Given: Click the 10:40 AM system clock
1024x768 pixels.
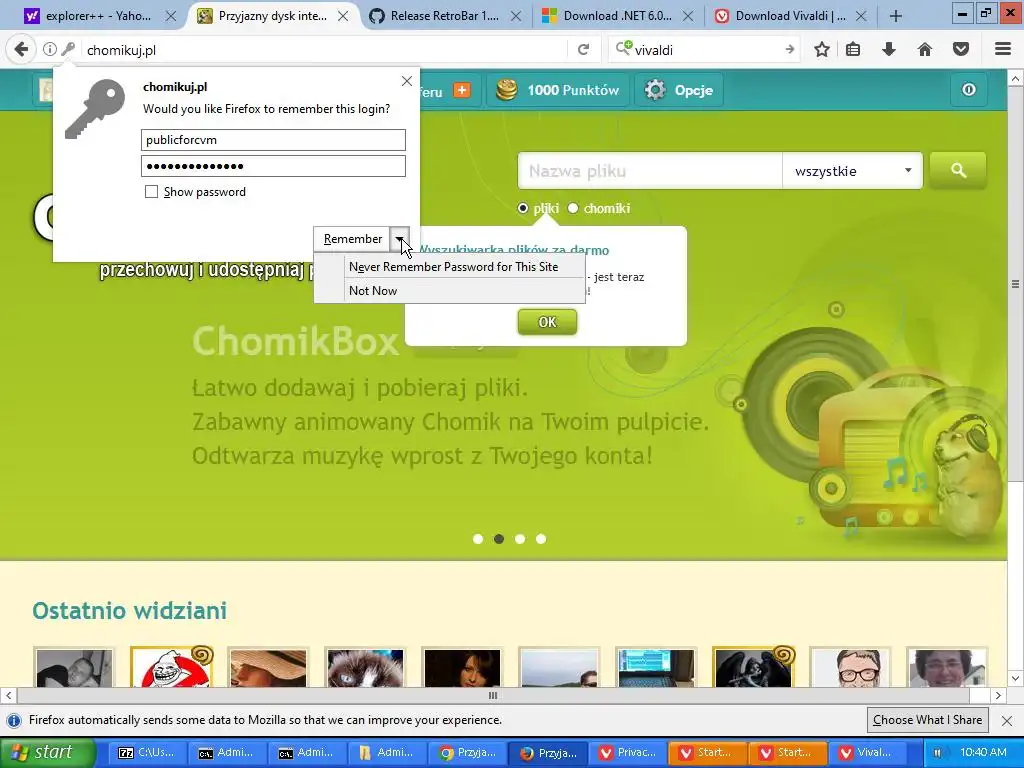Looking at the screenshot, I should pos(983,752).
